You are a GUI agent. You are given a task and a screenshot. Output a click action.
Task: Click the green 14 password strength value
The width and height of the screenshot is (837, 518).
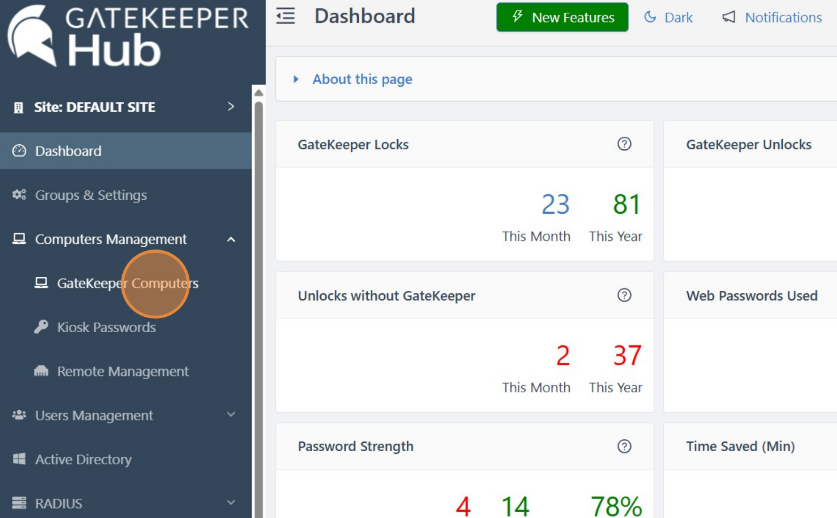[515, 506]
